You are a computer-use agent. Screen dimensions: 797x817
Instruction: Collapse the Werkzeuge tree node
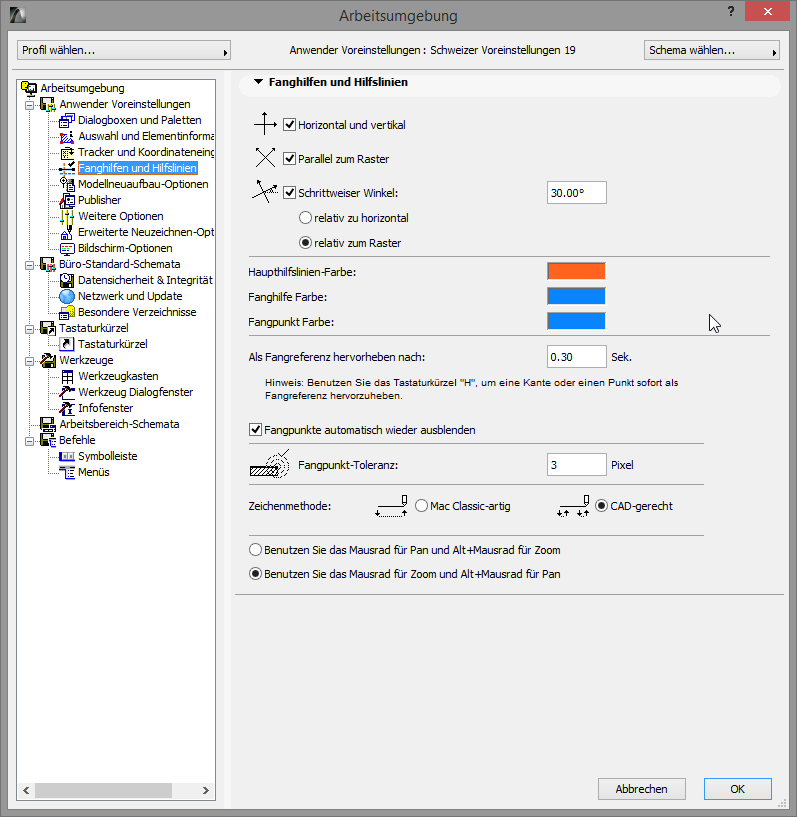point(30,361)
